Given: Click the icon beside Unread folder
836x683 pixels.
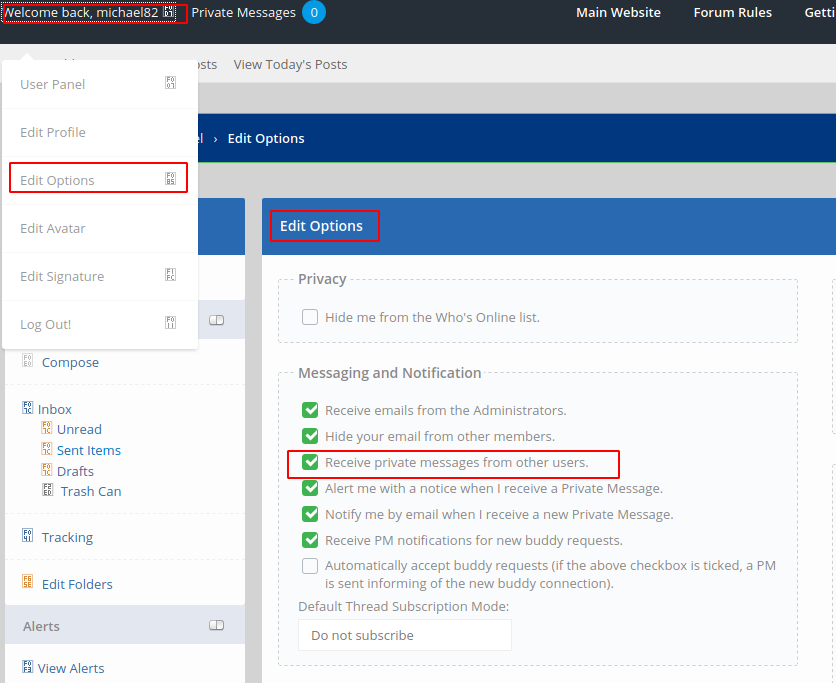Looking at the screenshot, I should click(x=47, y=429).
